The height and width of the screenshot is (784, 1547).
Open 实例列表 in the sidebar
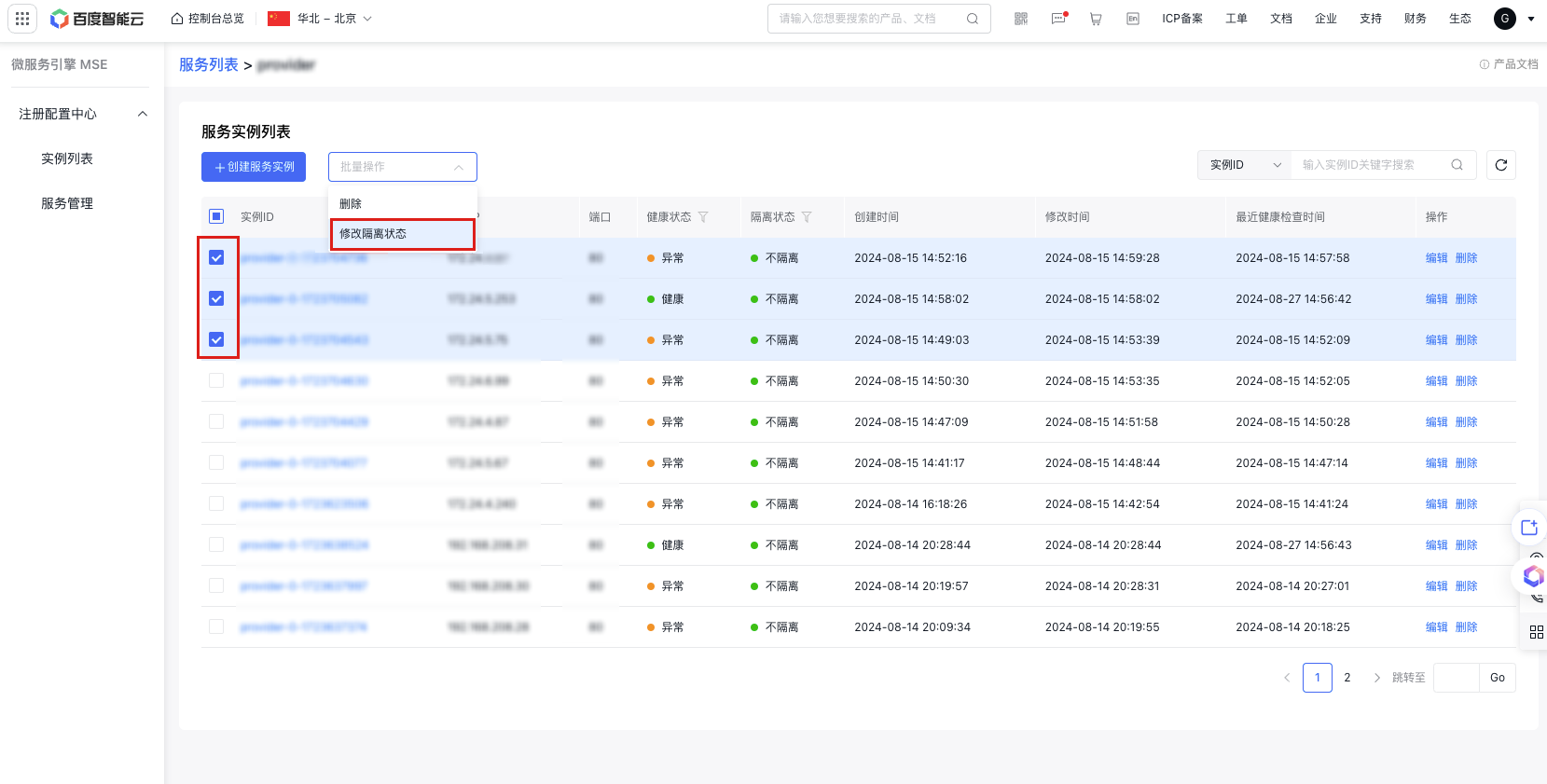[67, 158]
